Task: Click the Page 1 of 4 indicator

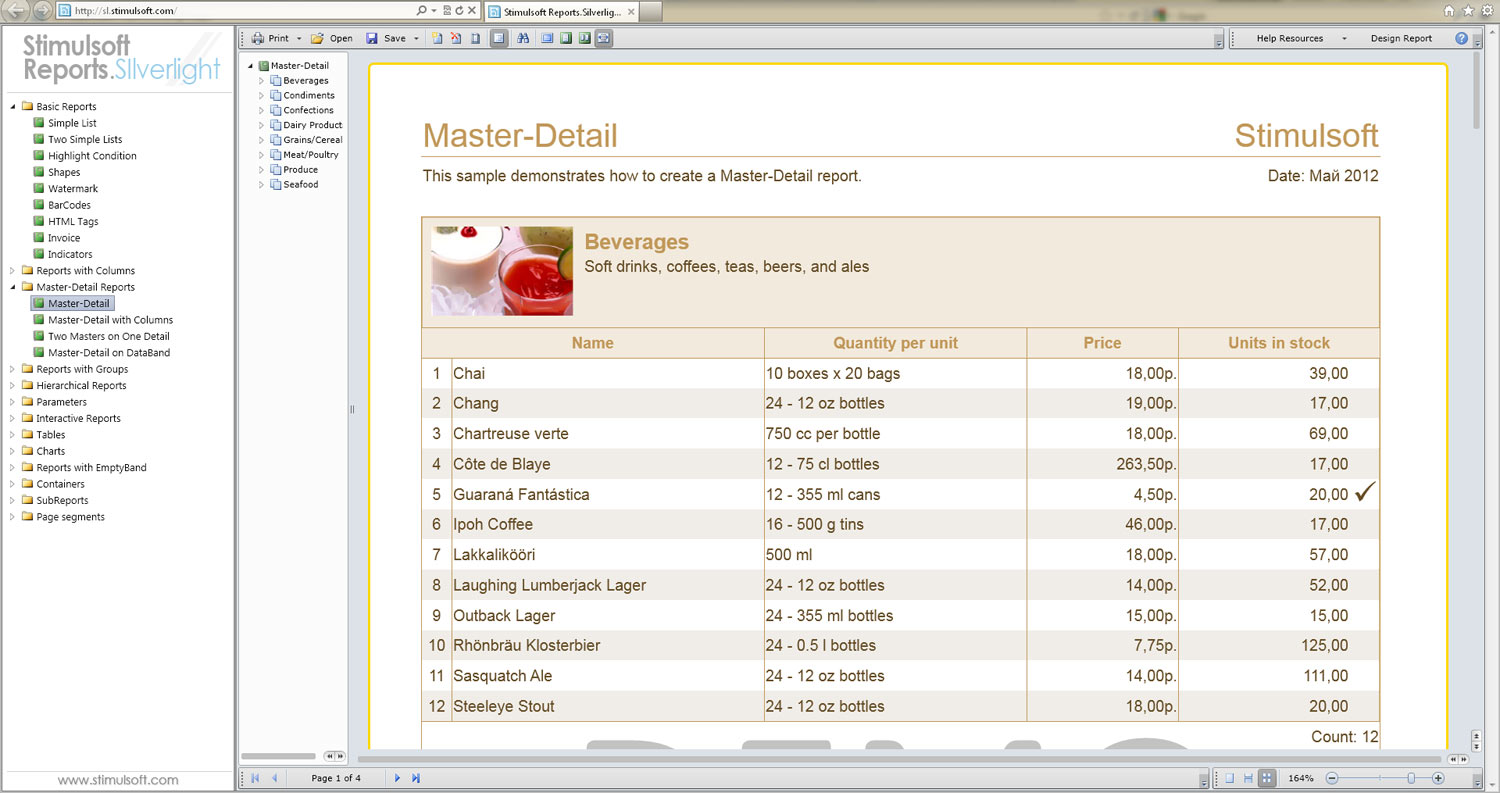Action: (x=336, y=778)
